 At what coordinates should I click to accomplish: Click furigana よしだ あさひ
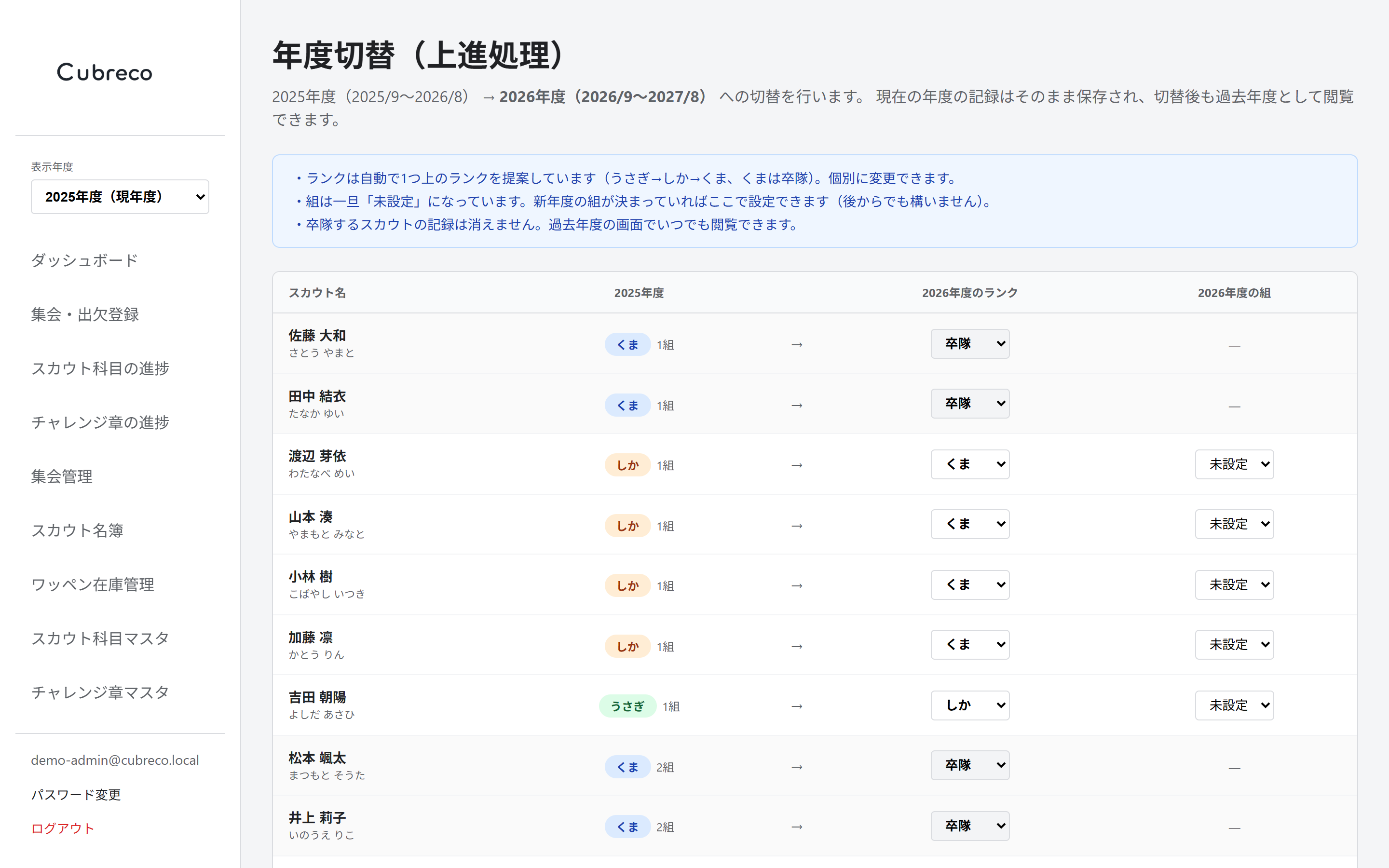coord(321,714)
